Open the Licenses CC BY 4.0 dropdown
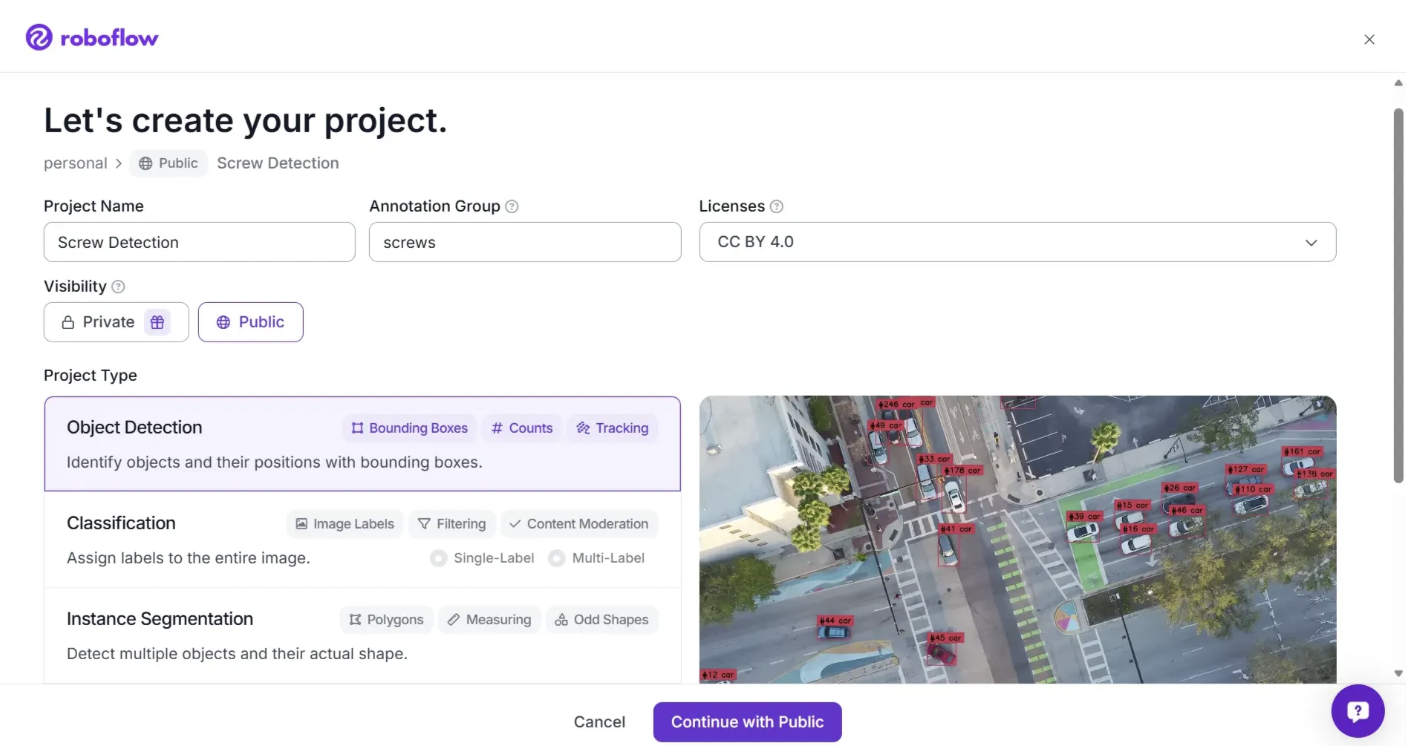Viewport: 1406px width, 754px height. pyautogui.click(x=1017, y=242)
